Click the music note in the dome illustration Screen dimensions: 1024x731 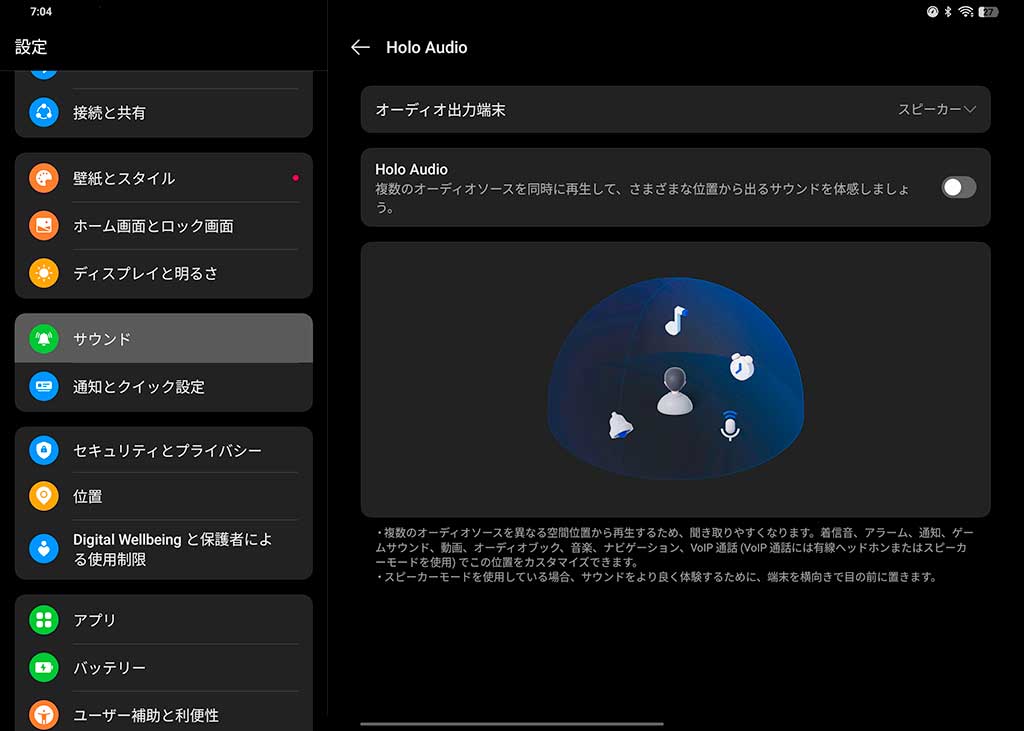[676, 320]
